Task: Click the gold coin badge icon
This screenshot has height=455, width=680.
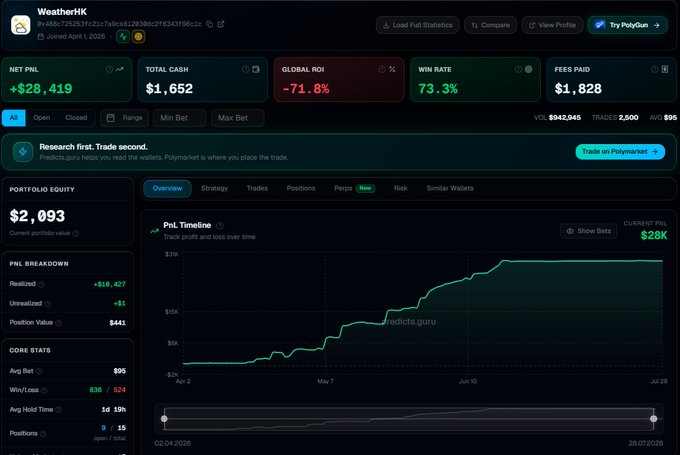Action: [138, 37]
